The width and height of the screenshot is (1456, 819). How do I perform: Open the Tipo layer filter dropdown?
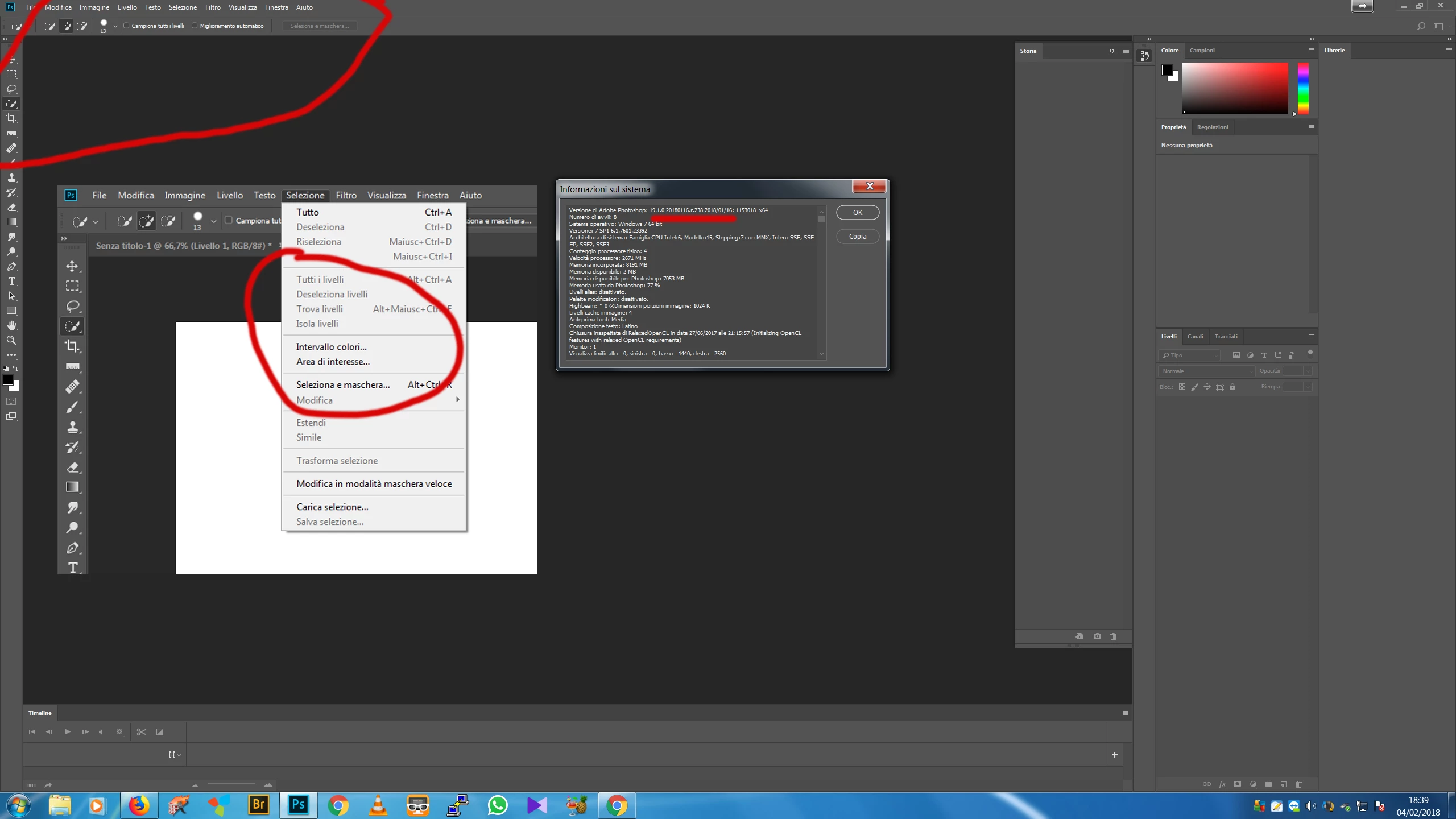tap(1190, 355)
